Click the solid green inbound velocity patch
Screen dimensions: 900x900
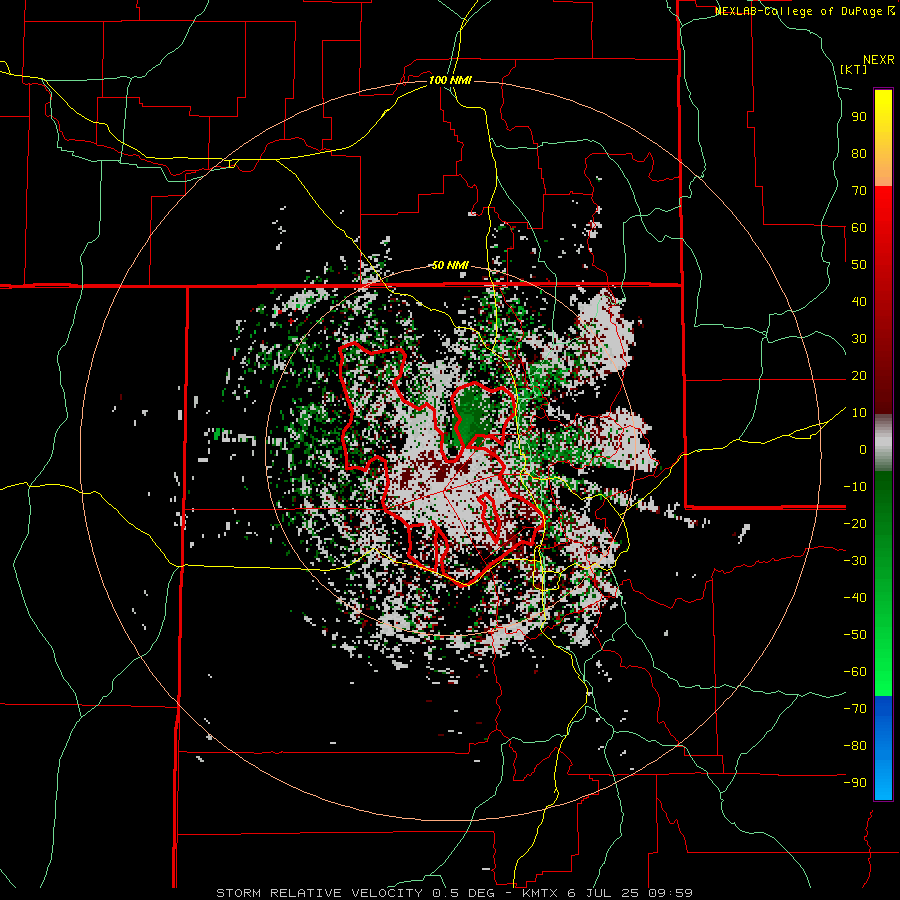click(472, 414)
